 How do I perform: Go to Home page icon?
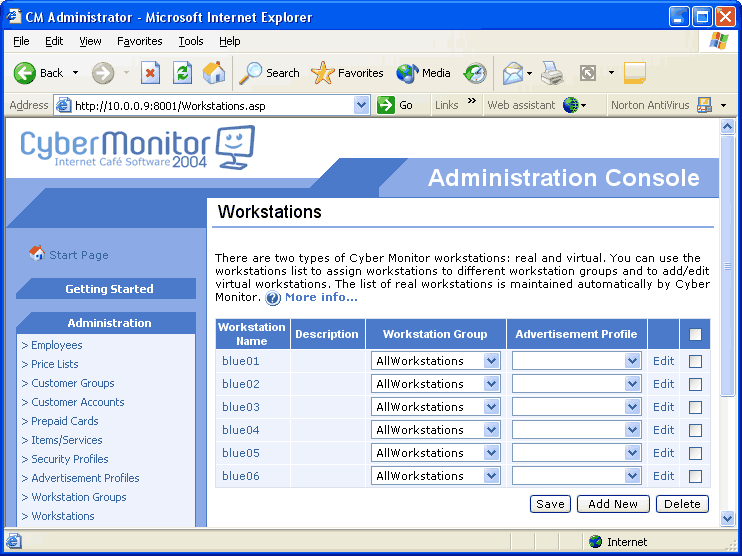coord(214,73)
